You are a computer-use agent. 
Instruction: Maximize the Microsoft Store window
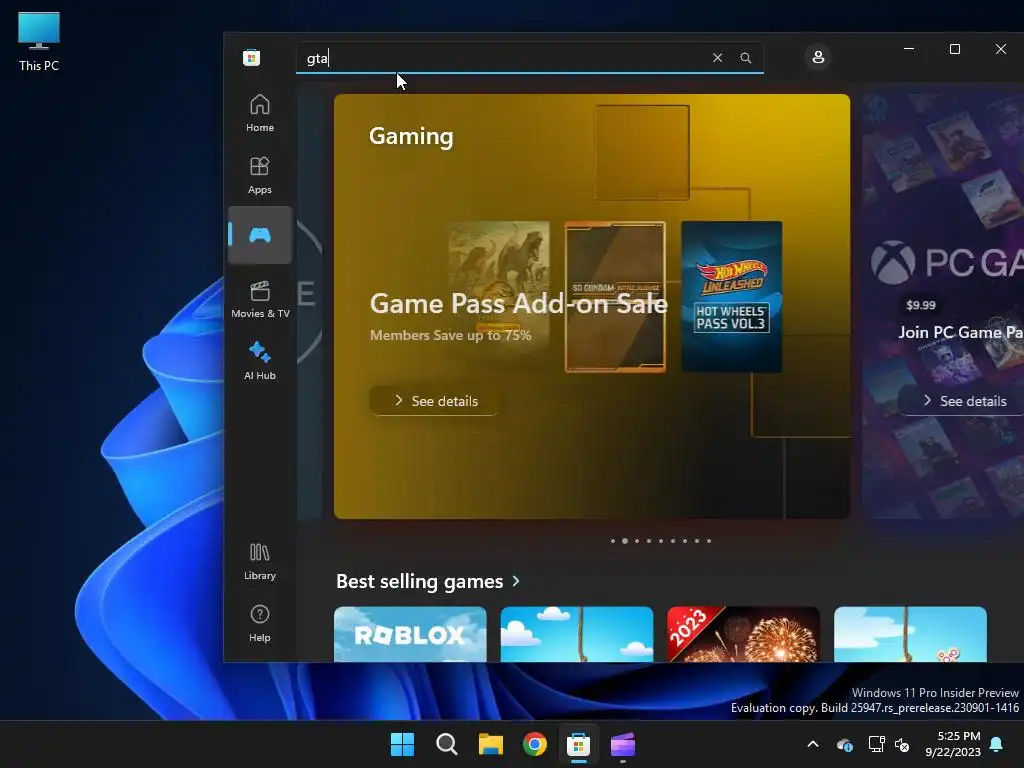point(955,49)
